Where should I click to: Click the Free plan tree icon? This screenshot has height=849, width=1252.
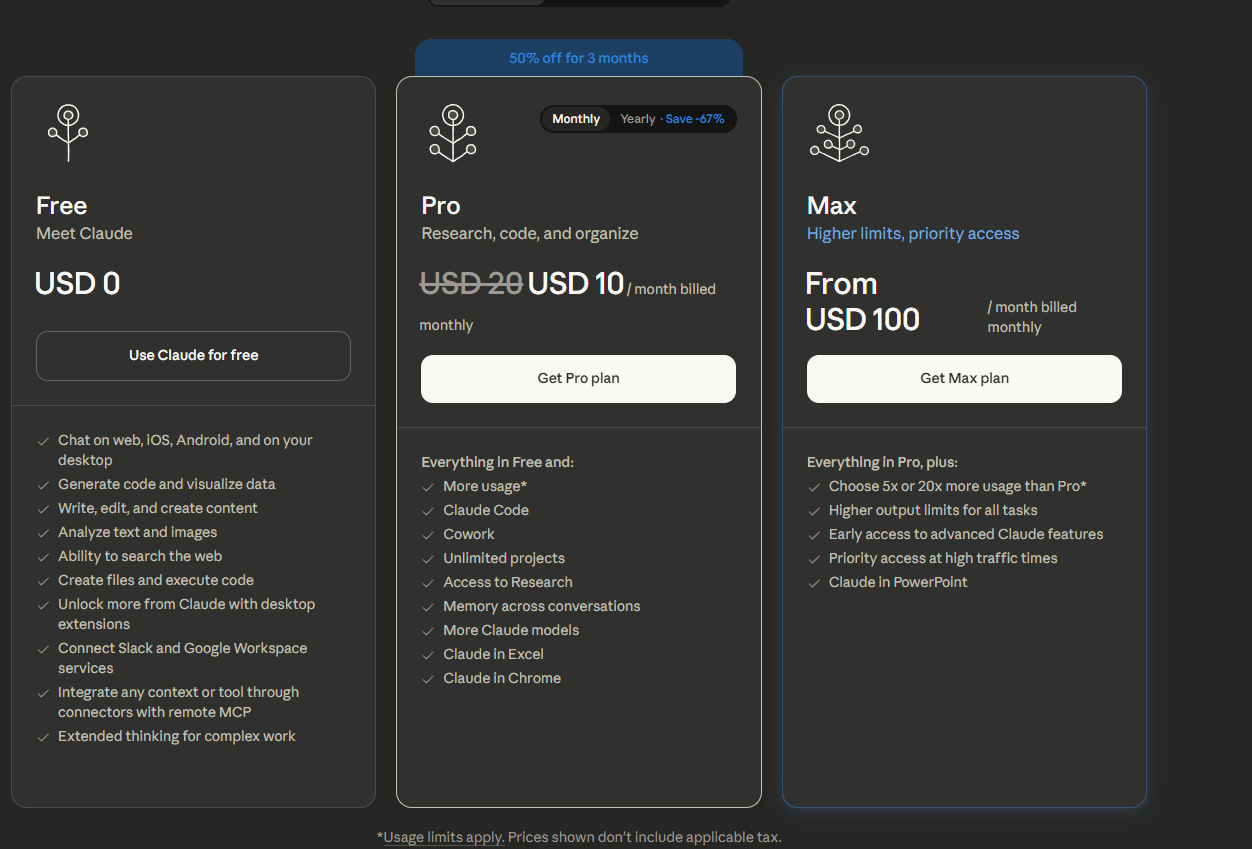click(x=68, y=133)
